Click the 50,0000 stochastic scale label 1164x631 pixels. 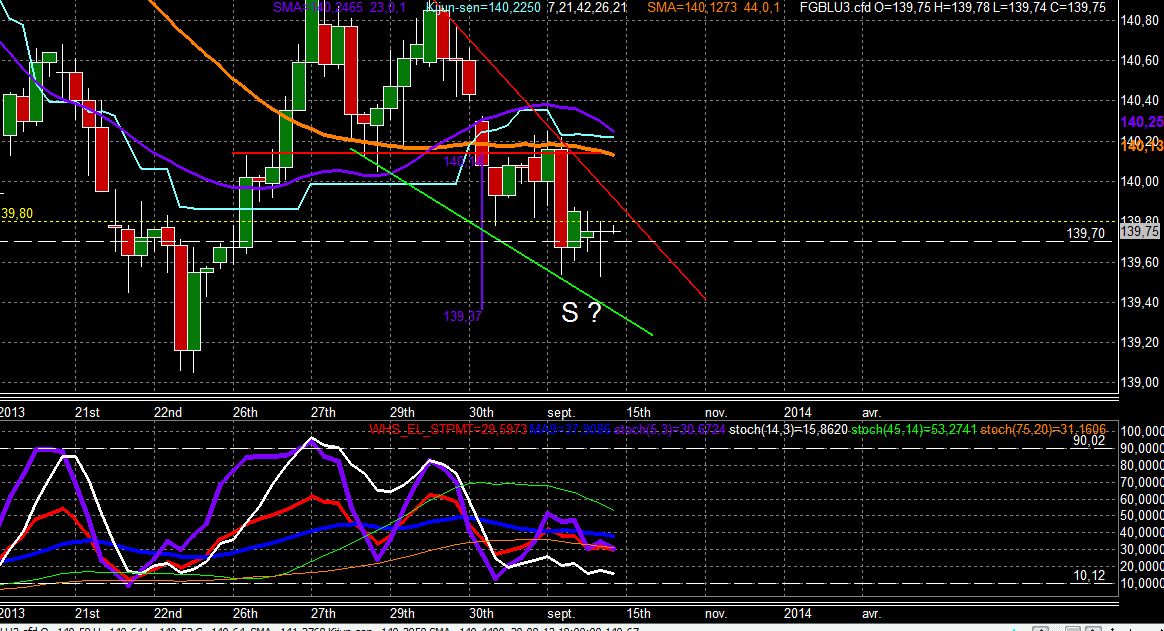pos(1142,516)
